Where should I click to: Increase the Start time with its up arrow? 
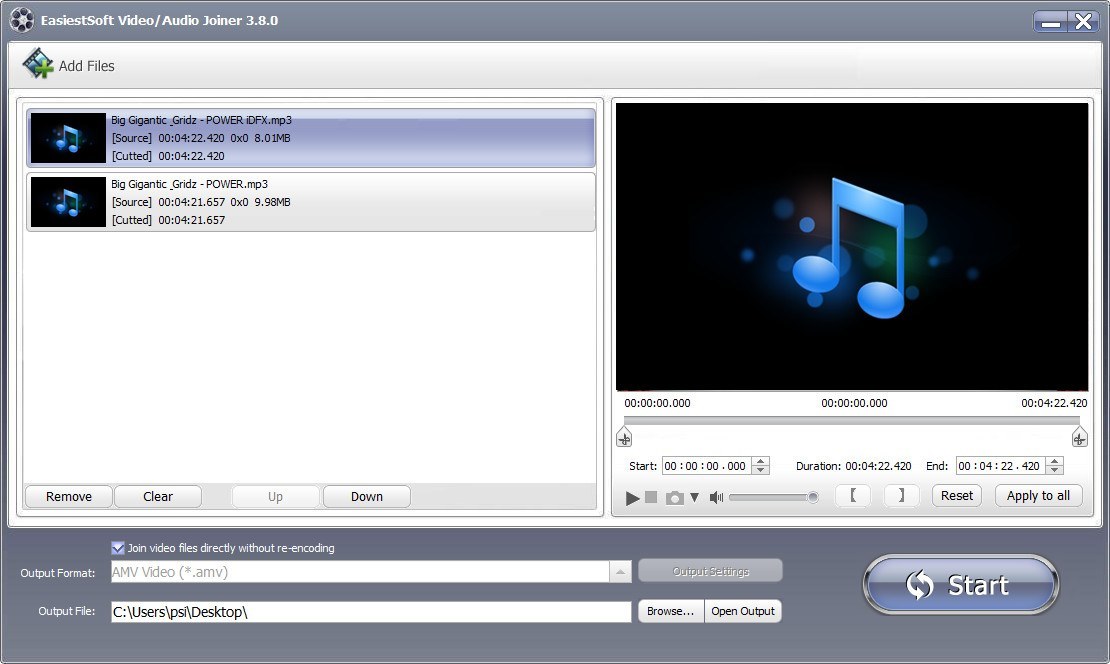(760, 460)
